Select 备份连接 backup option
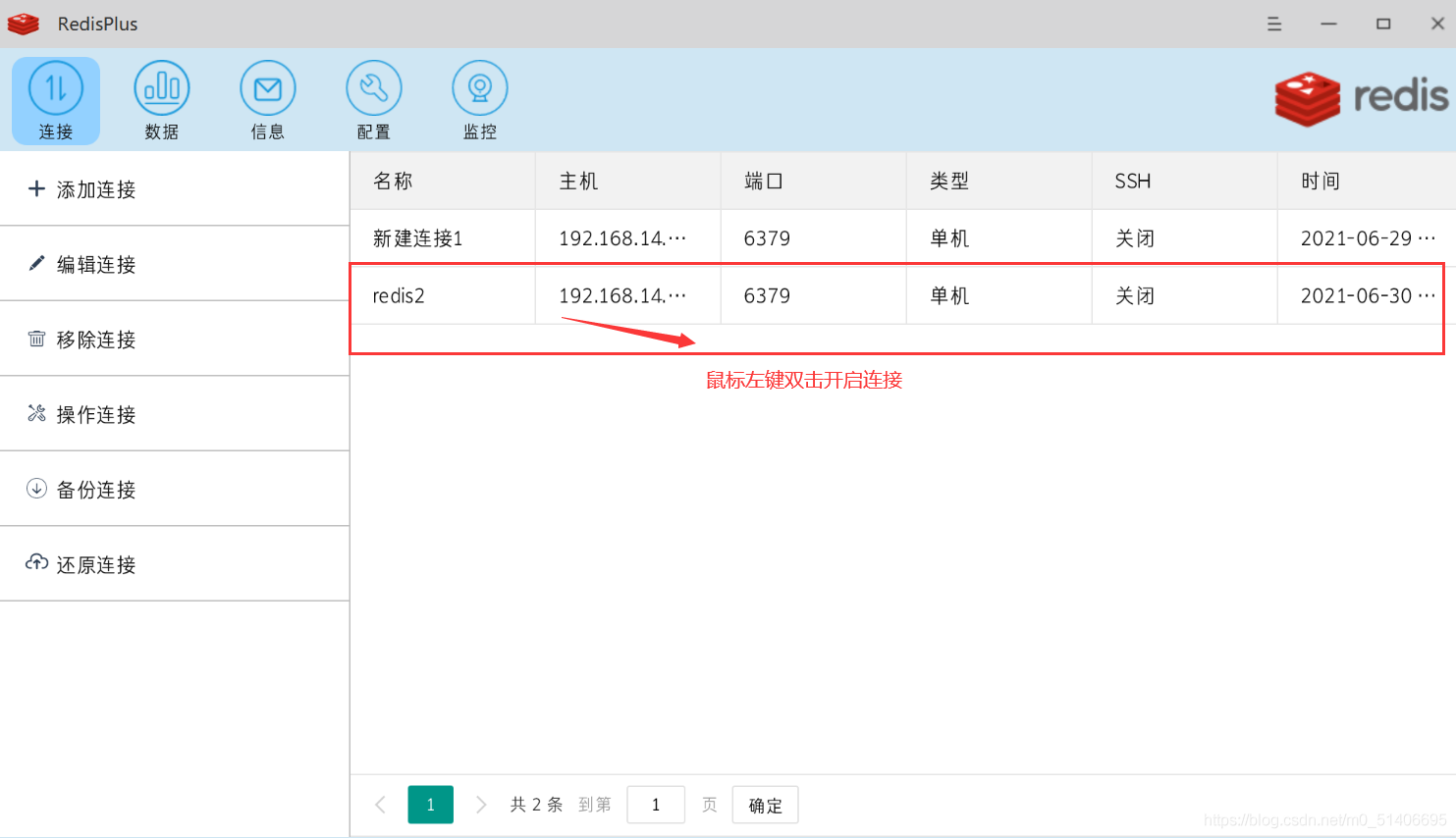Image resolution: width=1456 pixels, height=838 pixels. pyautogui.click(x=96, y=490)
